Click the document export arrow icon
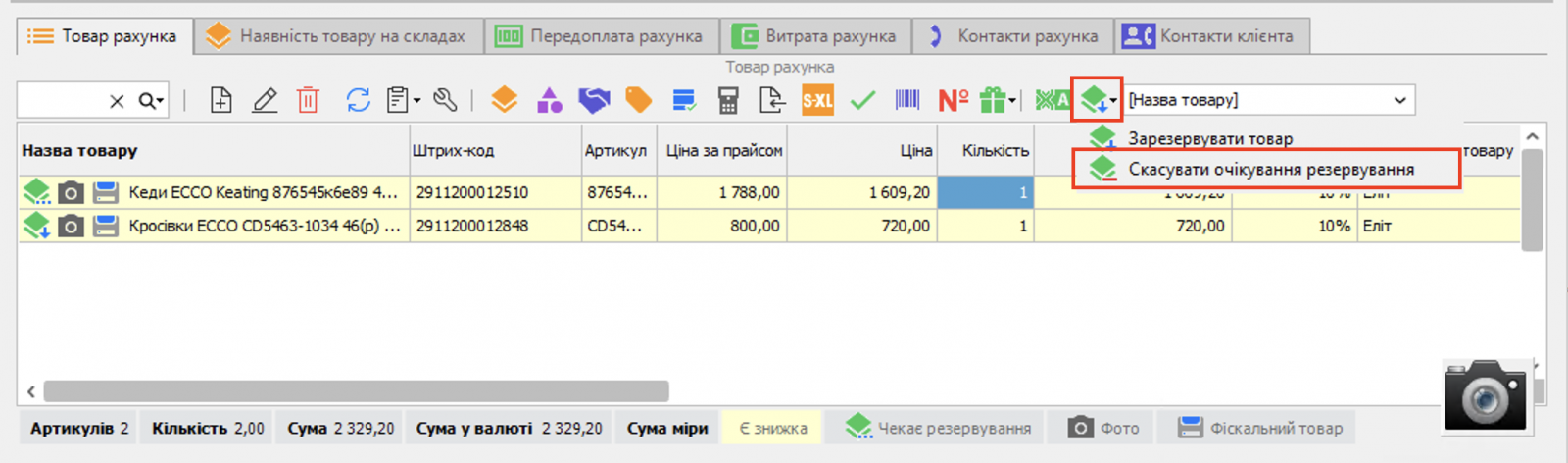Screen dimensions: 1568x463 point(772,100)
